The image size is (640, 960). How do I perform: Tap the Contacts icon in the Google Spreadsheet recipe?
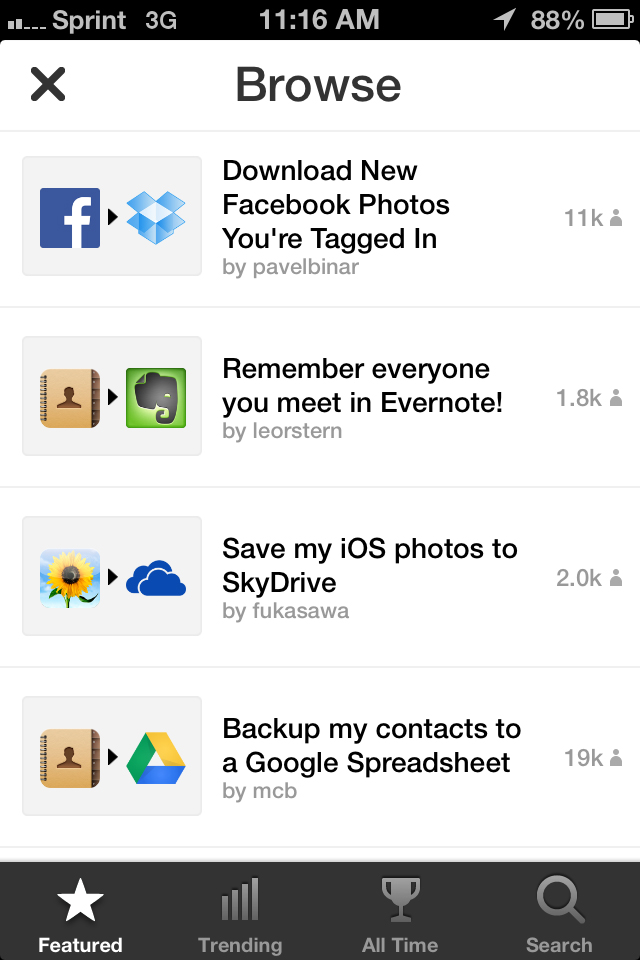70,758
